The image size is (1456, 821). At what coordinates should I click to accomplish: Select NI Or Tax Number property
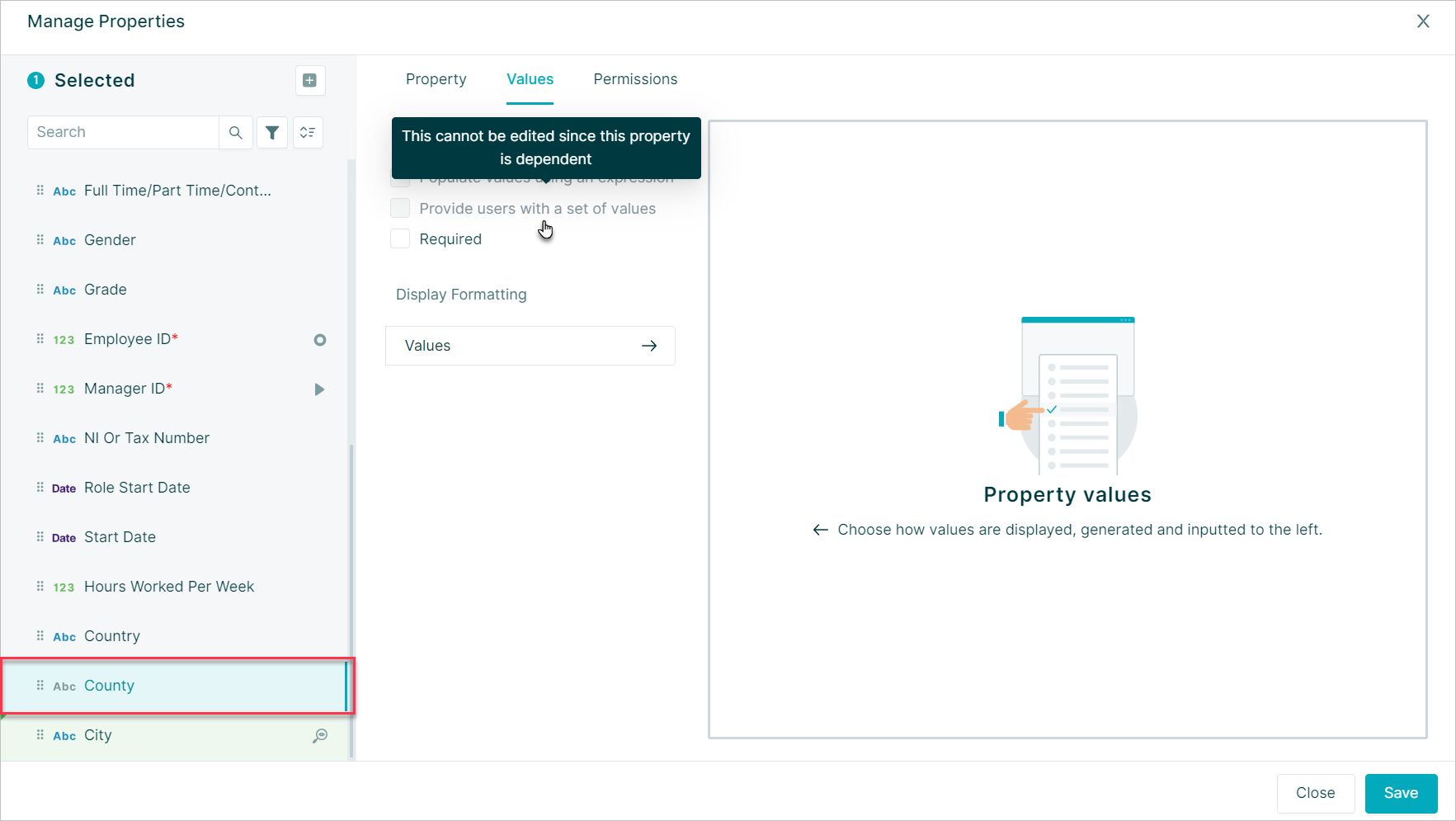click(147, 438)
